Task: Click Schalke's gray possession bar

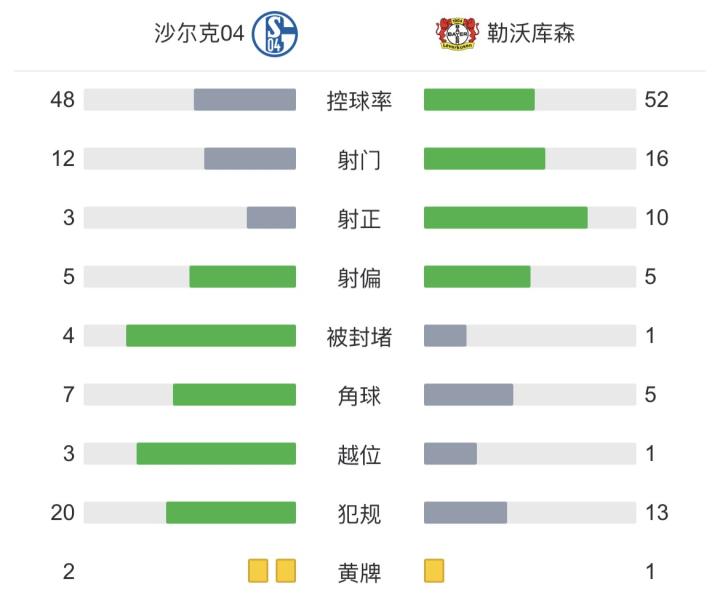Action: 245,100
